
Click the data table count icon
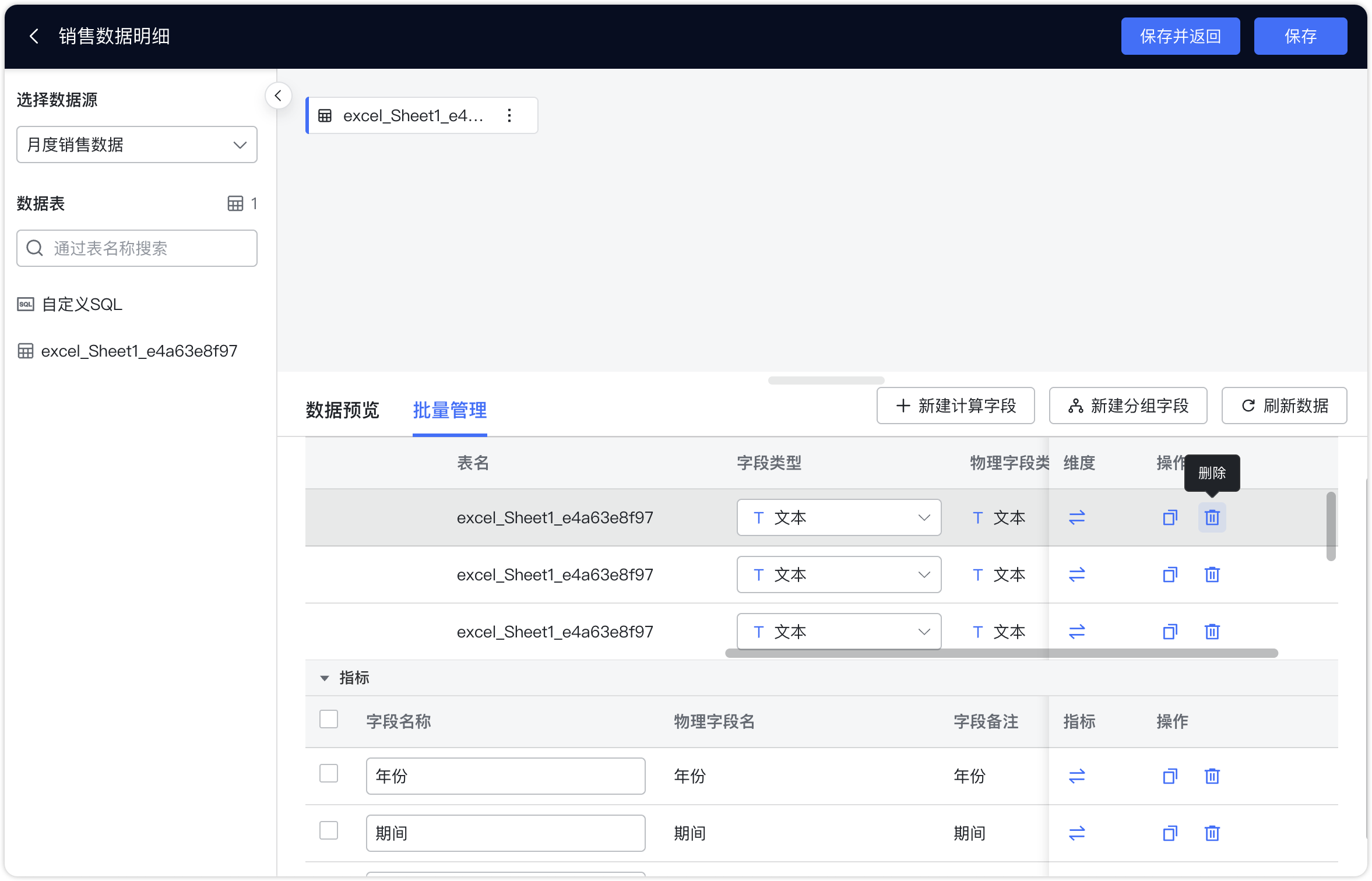click(x=235, y=203)
